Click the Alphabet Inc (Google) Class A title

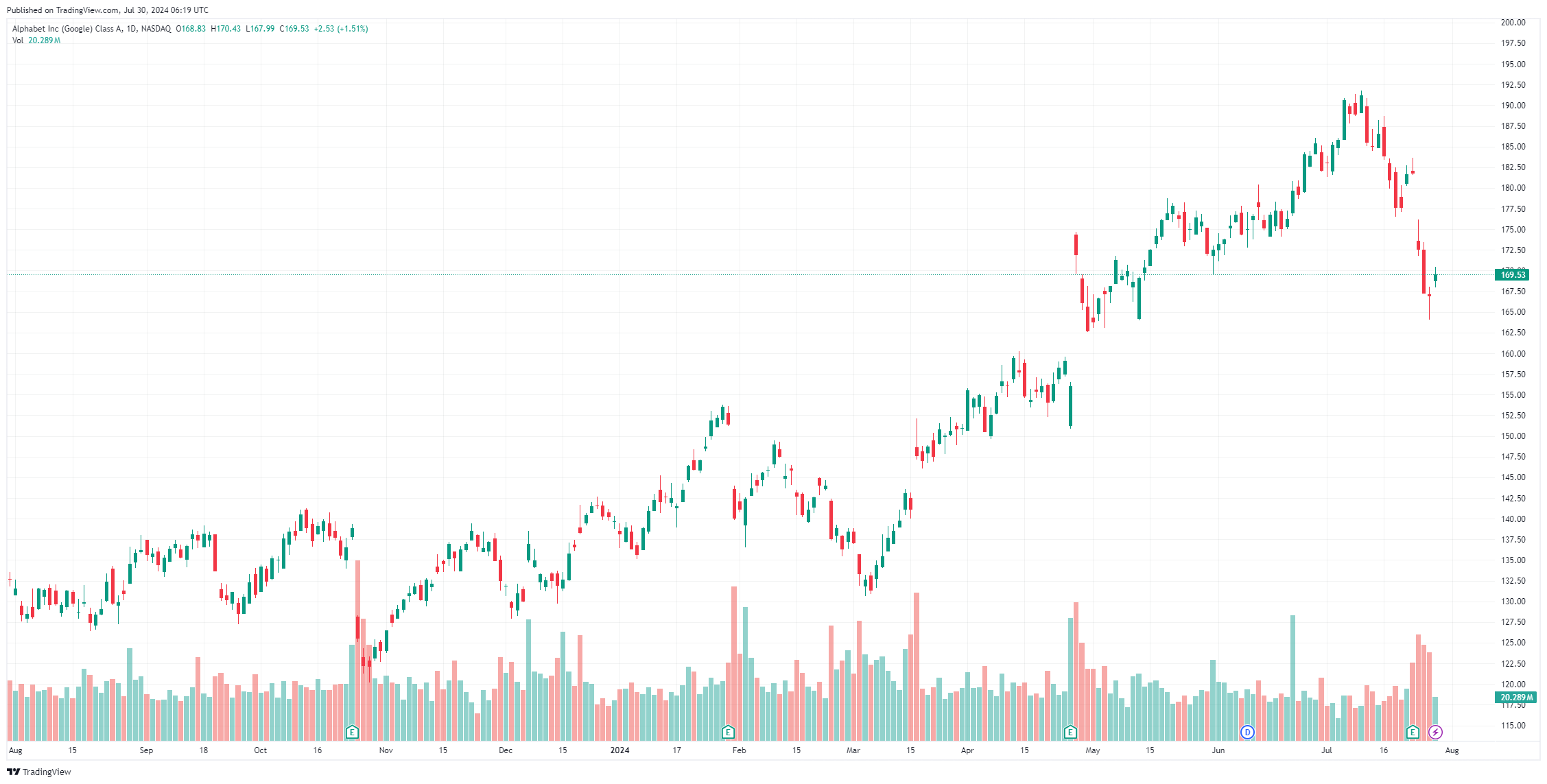67,29
